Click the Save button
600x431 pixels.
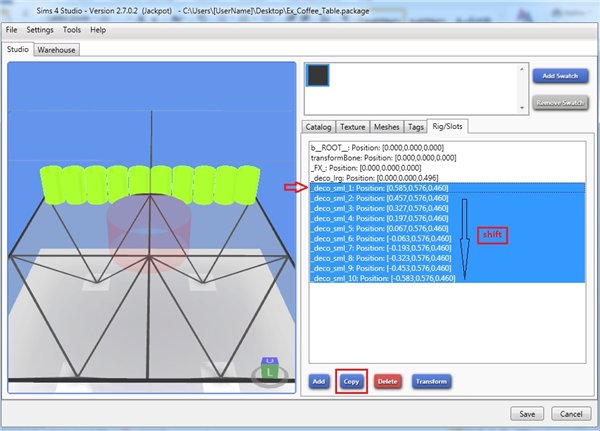[x=526, y=413]
